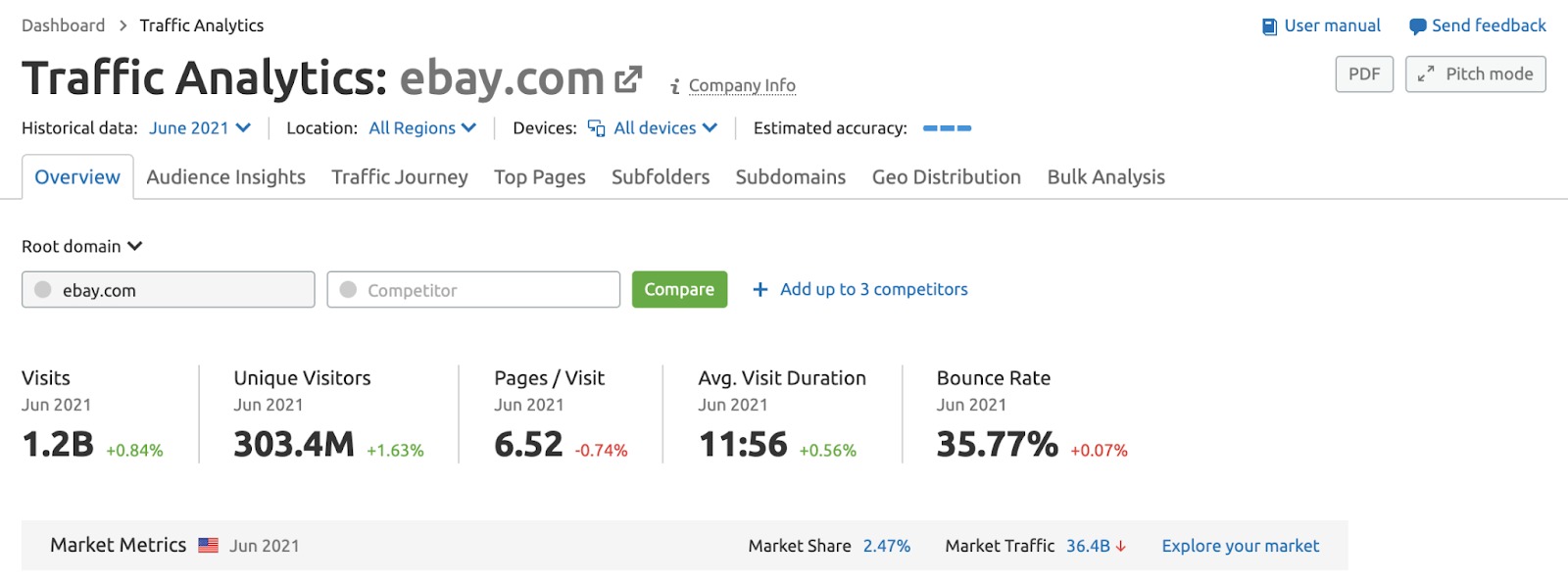Screen dimensions: 1568x583
Task: Click the green Compare button
Action: [679, 289]
